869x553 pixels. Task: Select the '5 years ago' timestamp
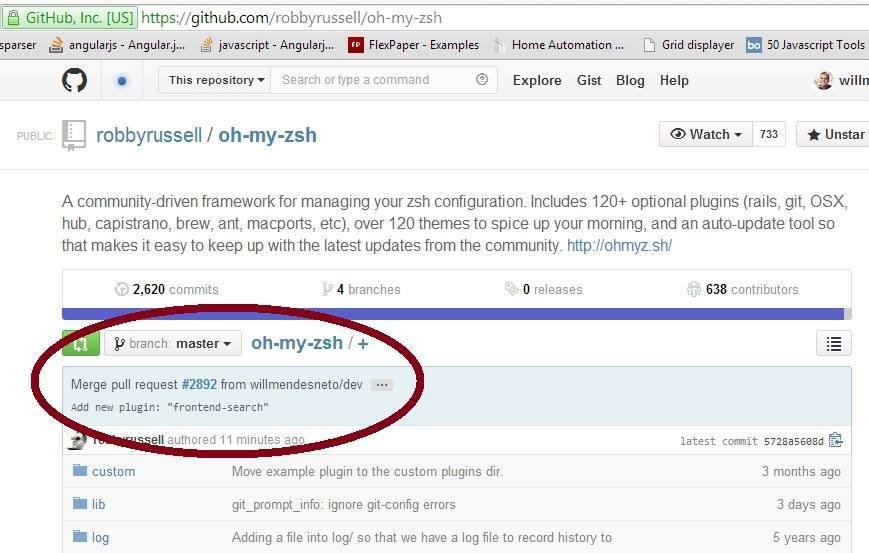807,537
